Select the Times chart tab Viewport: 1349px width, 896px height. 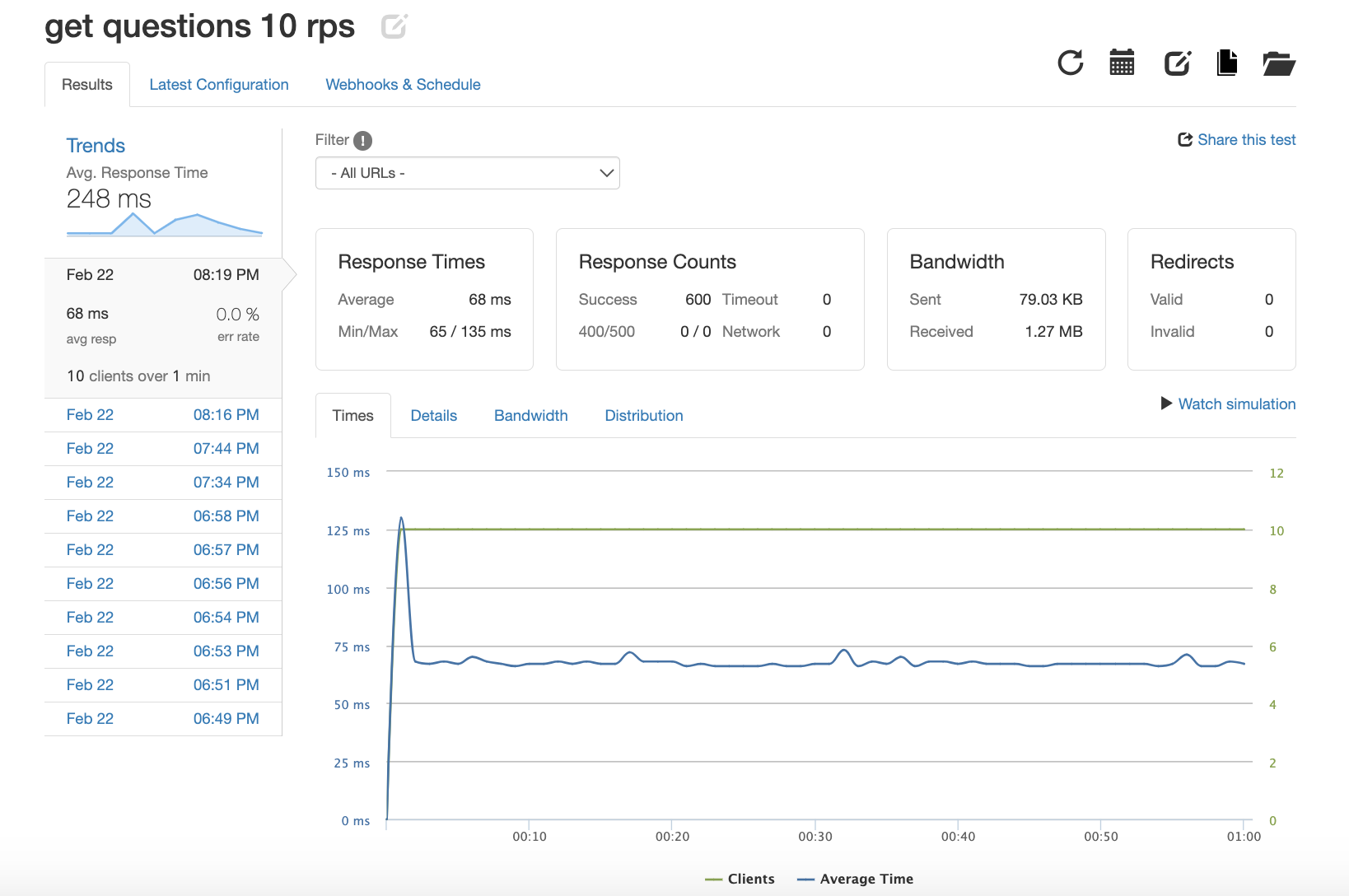(x=352, y=416)
